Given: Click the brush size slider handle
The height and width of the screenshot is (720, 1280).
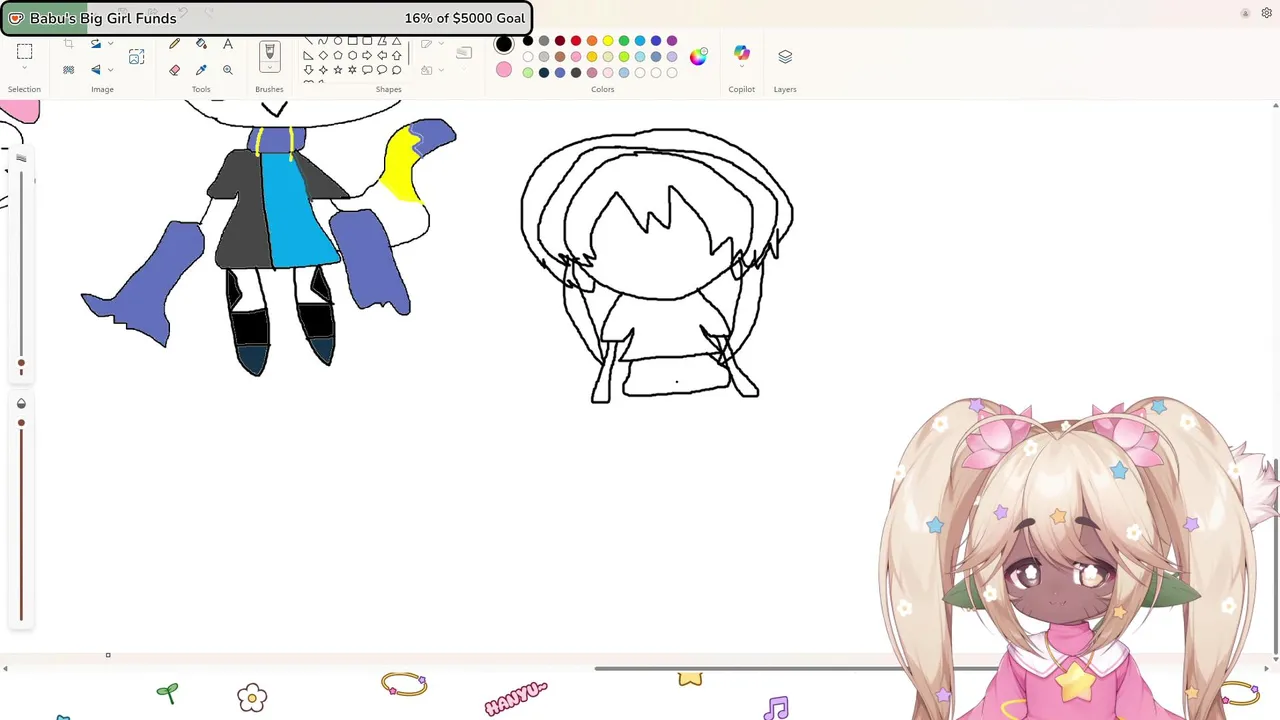Looking at the screenshot, I should 21,364.
